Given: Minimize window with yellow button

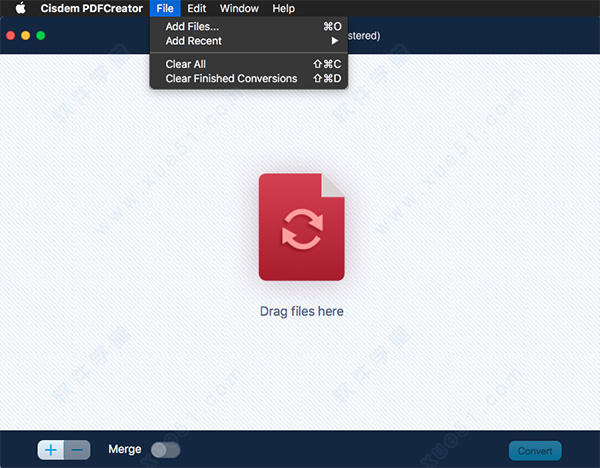Looking at the screenshot, I should tap(26, 36).
